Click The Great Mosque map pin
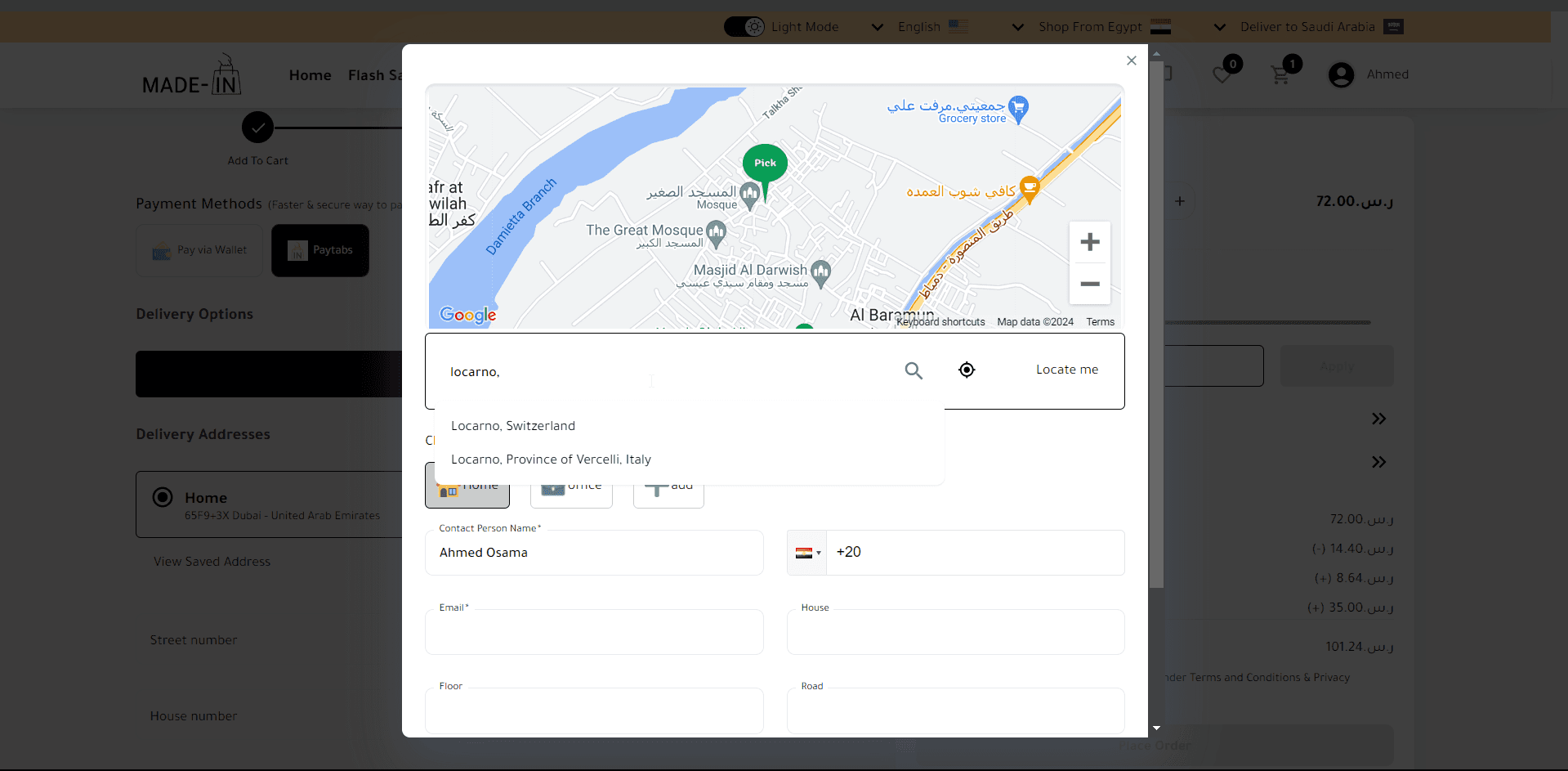 click(716, 235)
